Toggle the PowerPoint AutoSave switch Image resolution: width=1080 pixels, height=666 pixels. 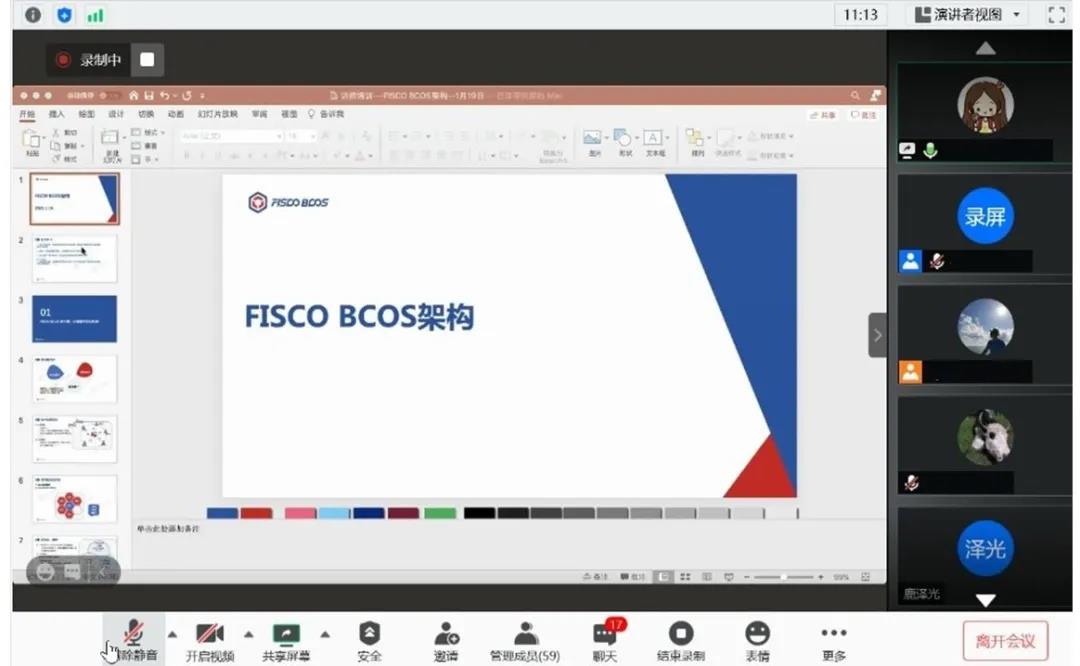coord(109,95)
